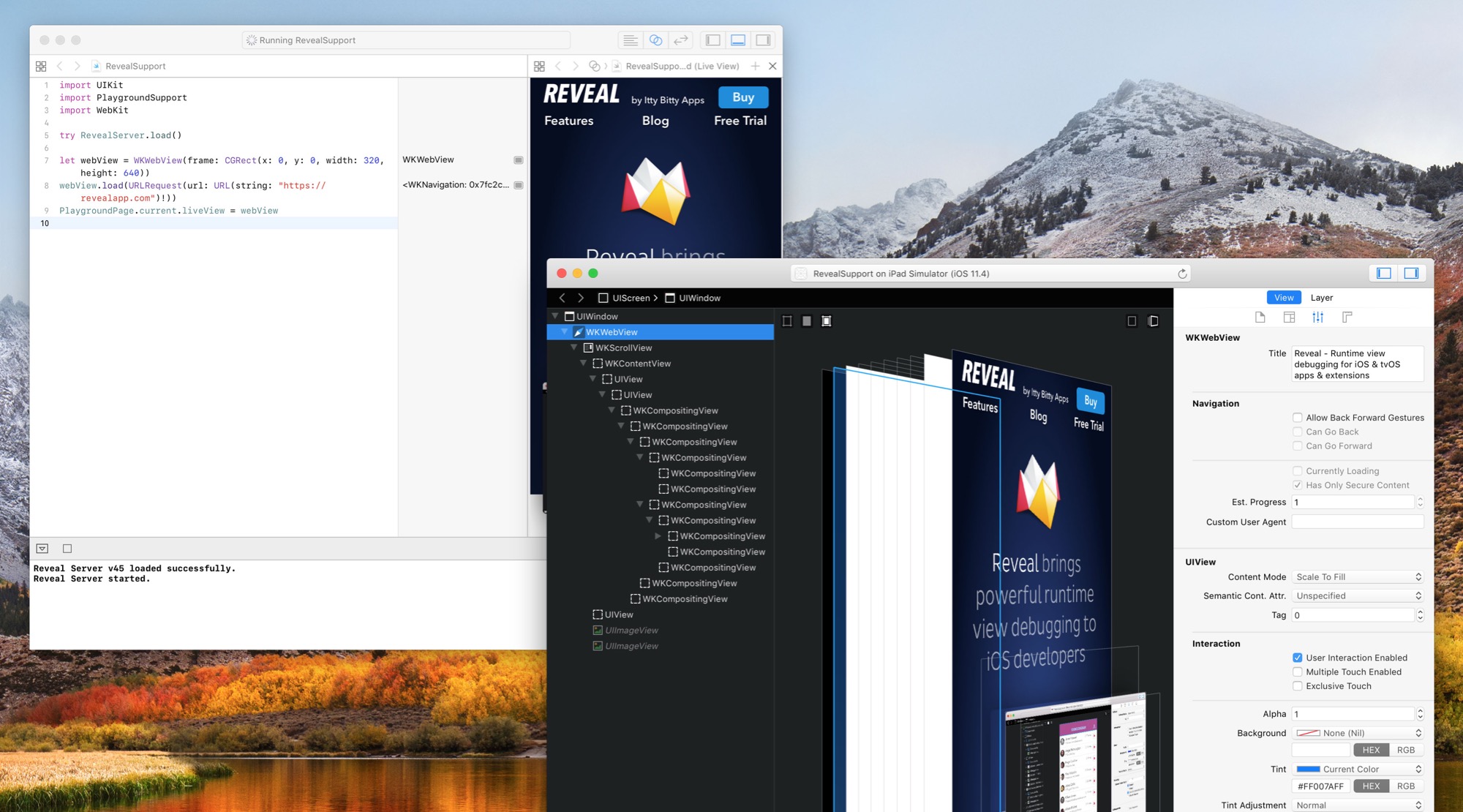Select Xcode assistant editor icon
This screenshot has height=812, width=1463.
pyautogui.click(x=655, y=40)
